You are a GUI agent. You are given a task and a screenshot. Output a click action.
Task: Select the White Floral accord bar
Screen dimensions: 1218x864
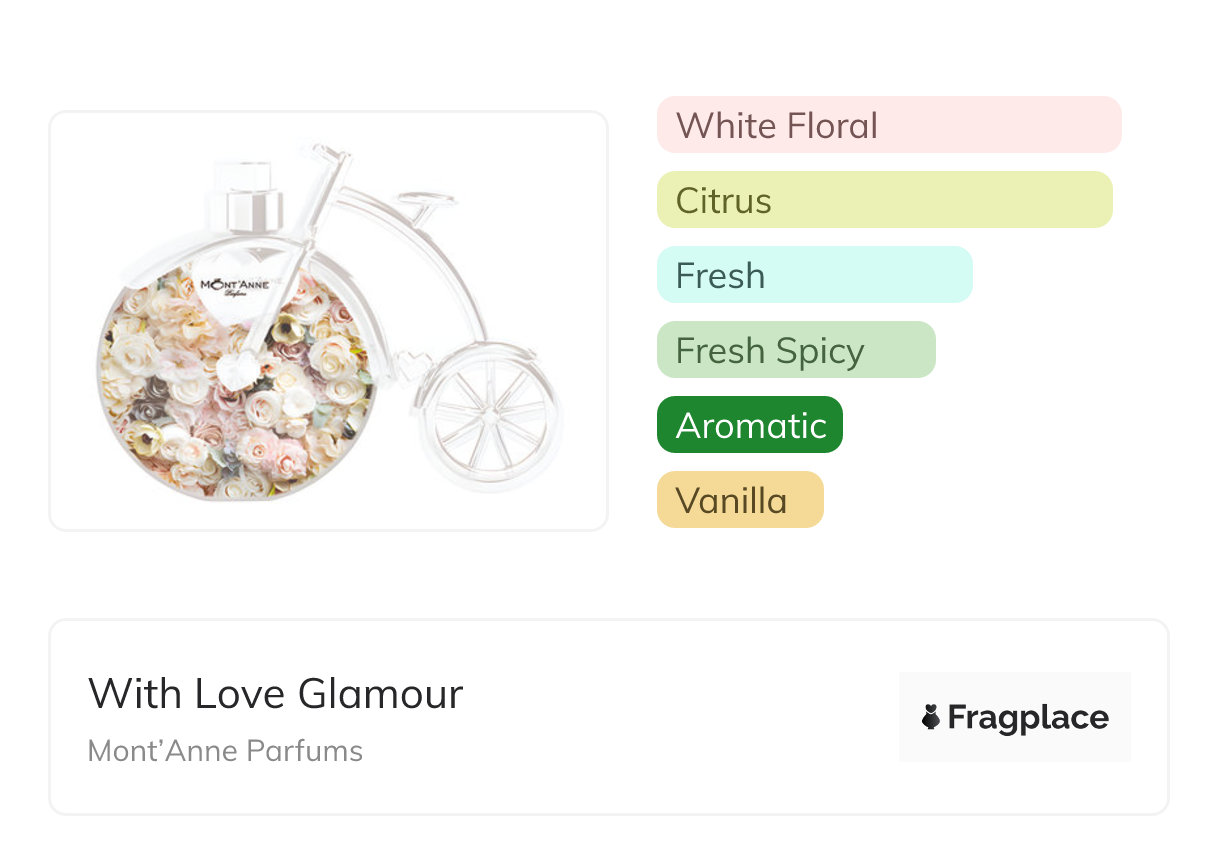pos(888,125)
